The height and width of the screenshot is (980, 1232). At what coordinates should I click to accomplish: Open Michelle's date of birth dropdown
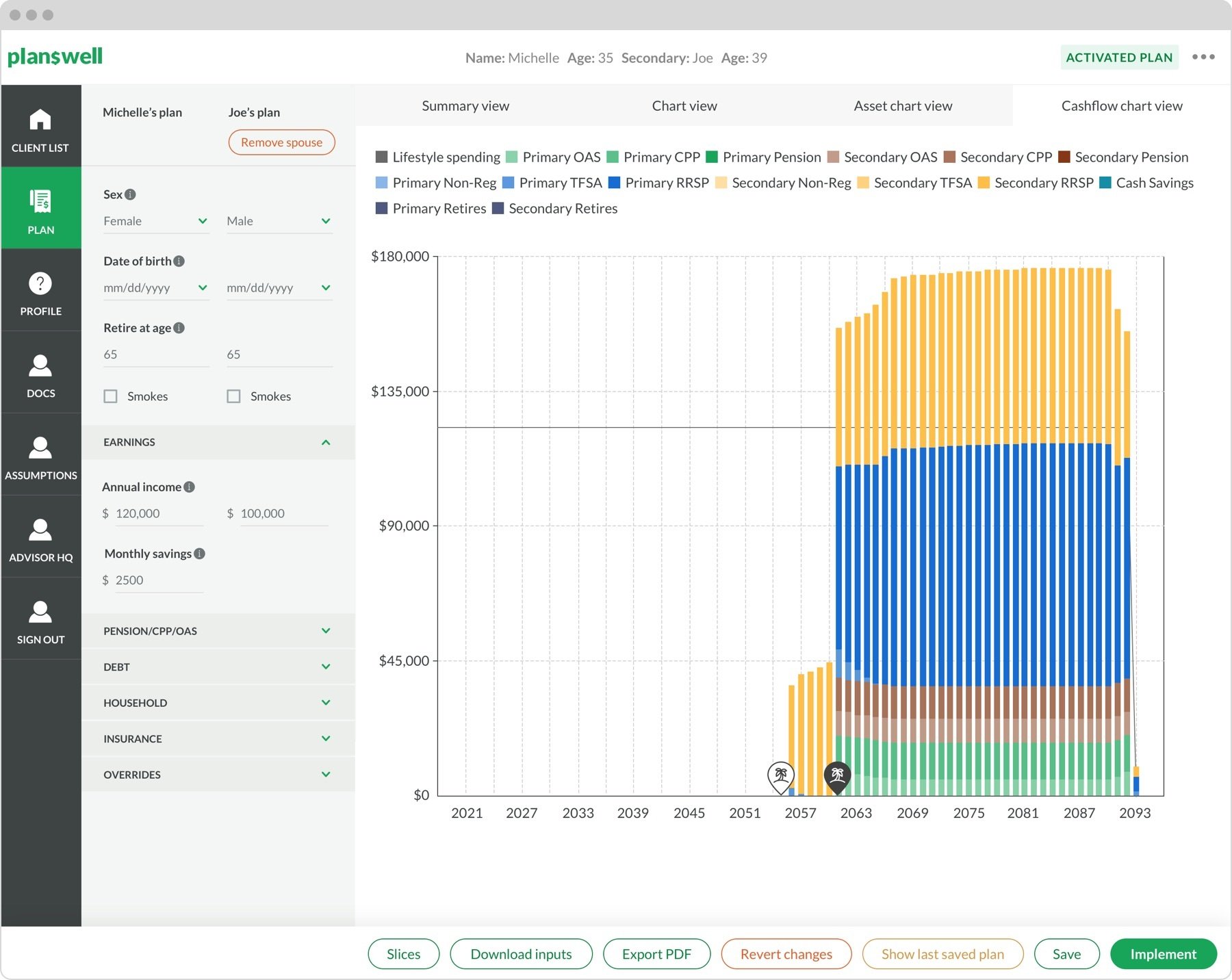coord(156,288)
